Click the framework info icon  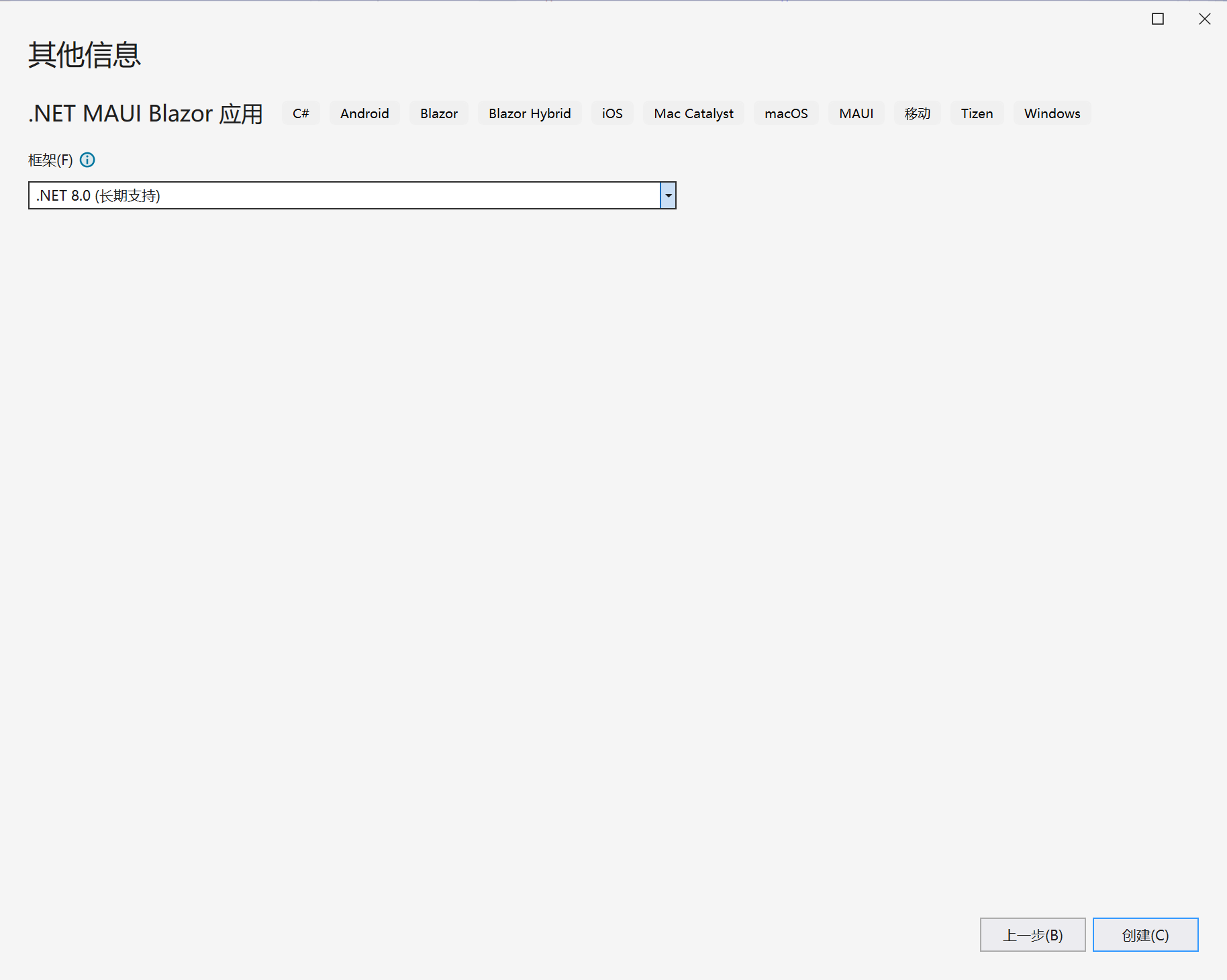87,160
